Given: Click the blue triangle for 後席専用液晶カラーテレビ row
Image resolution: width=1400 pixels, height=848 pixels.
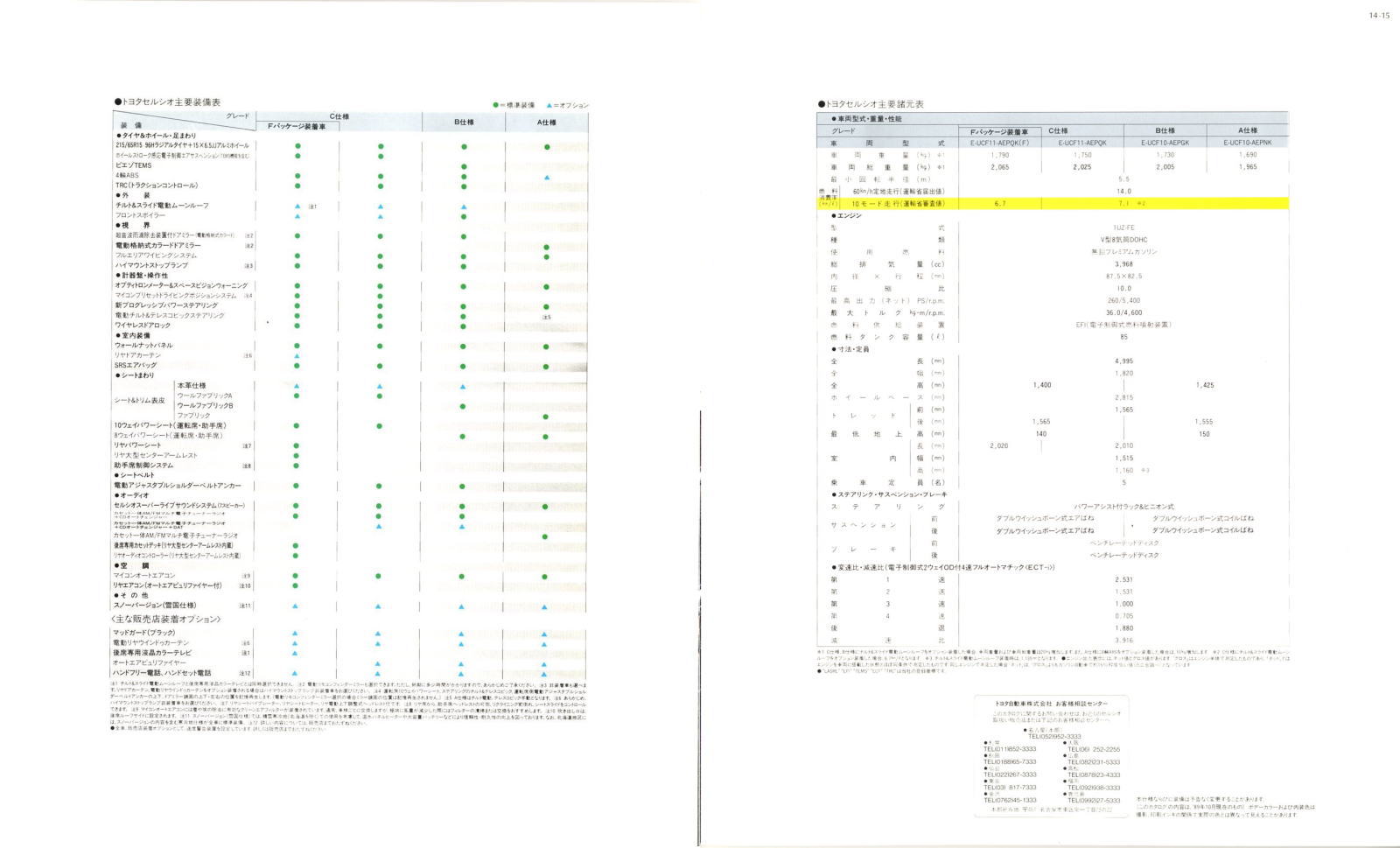Looking at the screenshot, I should tap(296, 653).
